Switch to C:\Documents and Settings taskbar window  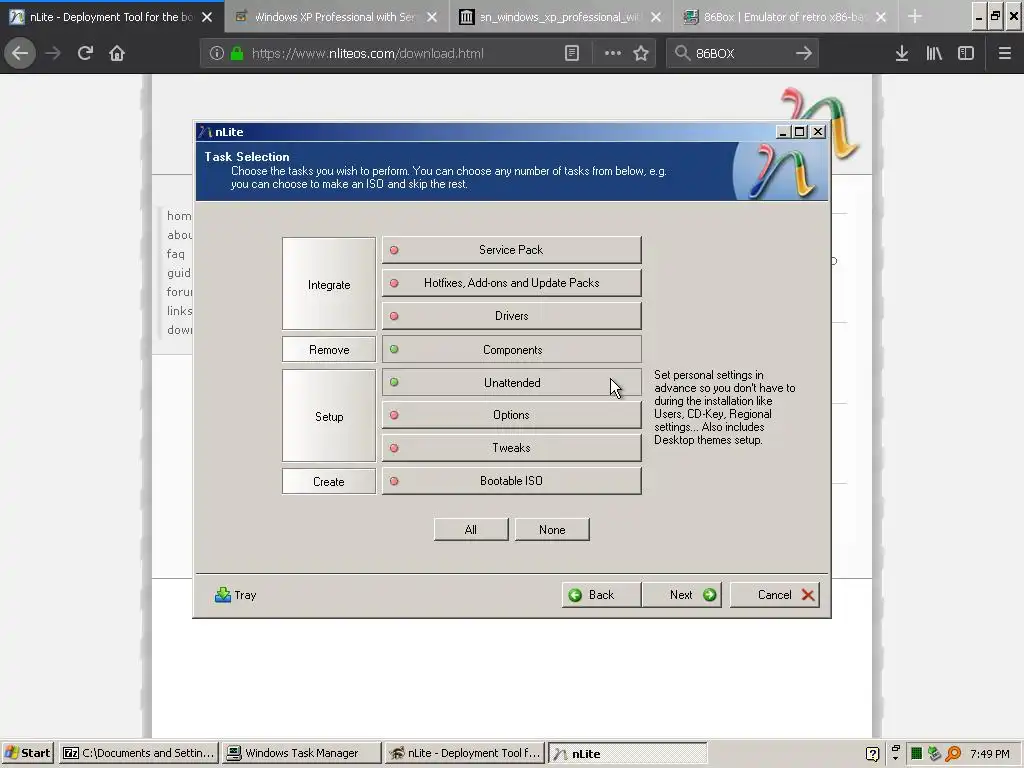[x=139, y=753]
